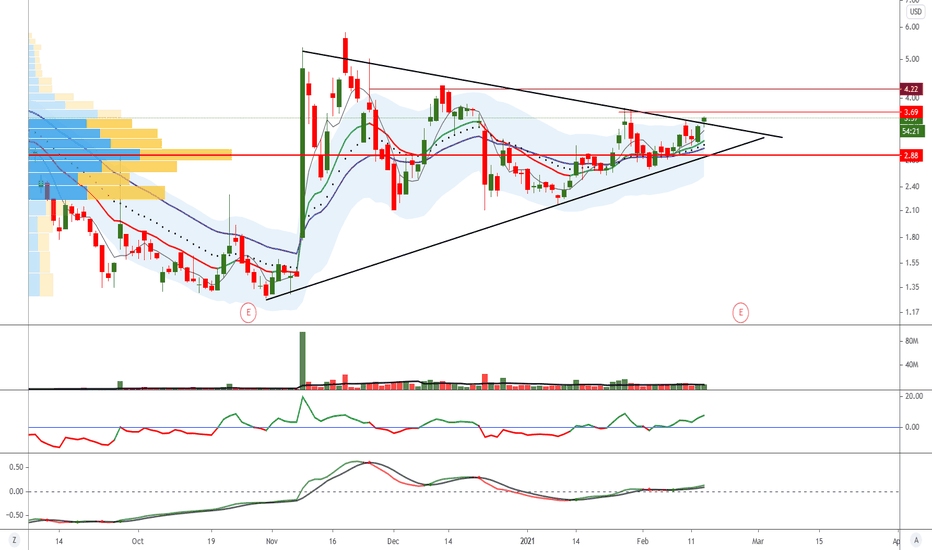Viewport: 932px width, 550px height.
Task: Click the 6.00 price axis label
Action: (912, 27)
